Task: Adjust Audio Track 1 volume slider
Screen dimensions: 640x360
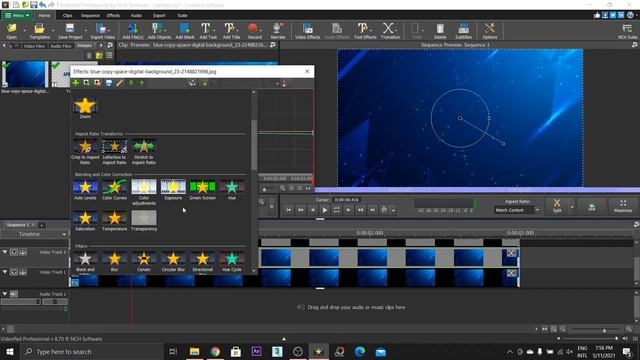Action: pyautogui.click(x=21, y=302)
